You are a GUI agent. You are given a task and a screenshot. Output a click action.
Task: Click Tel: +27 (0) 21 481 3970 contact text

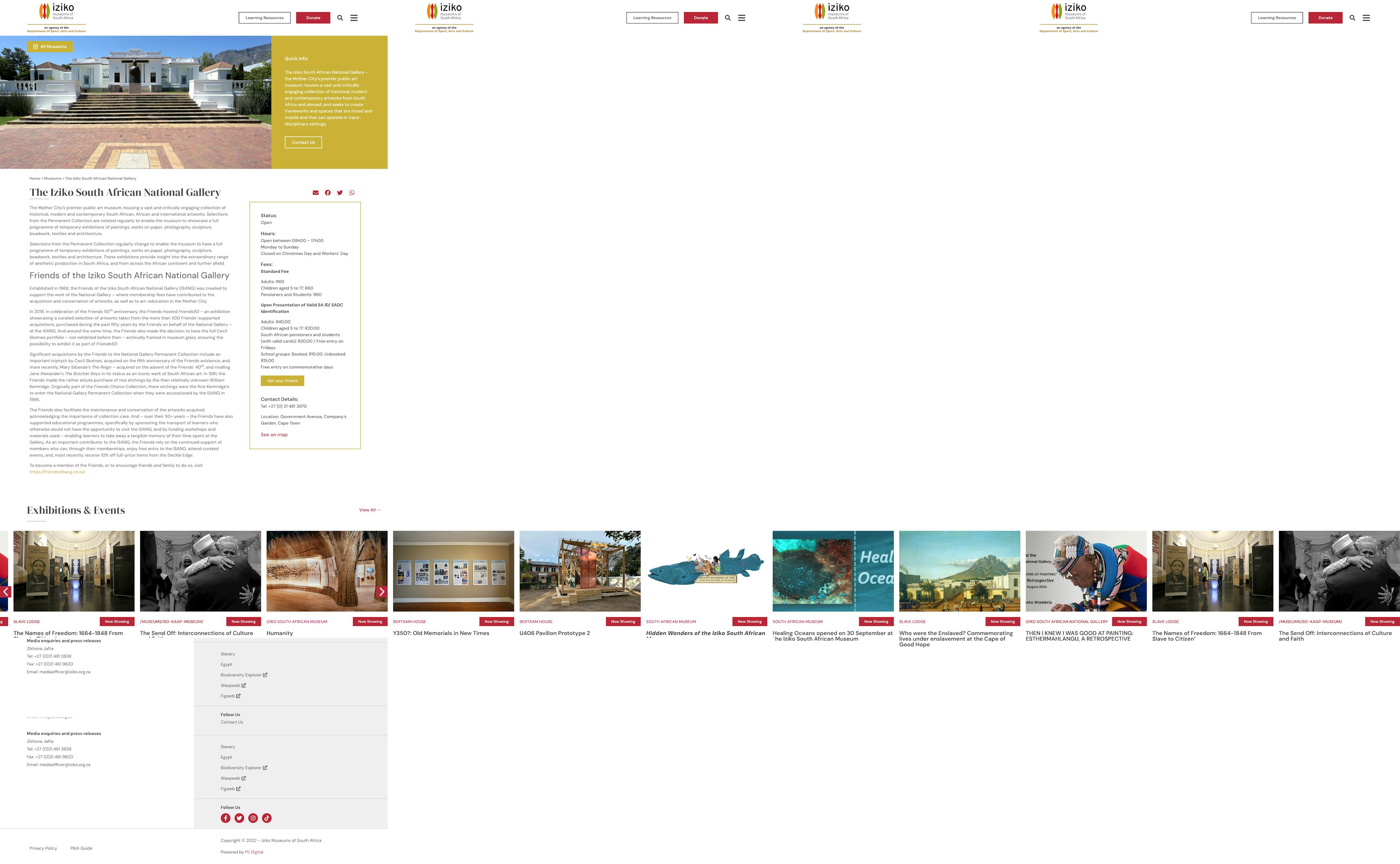click(284, 406)
